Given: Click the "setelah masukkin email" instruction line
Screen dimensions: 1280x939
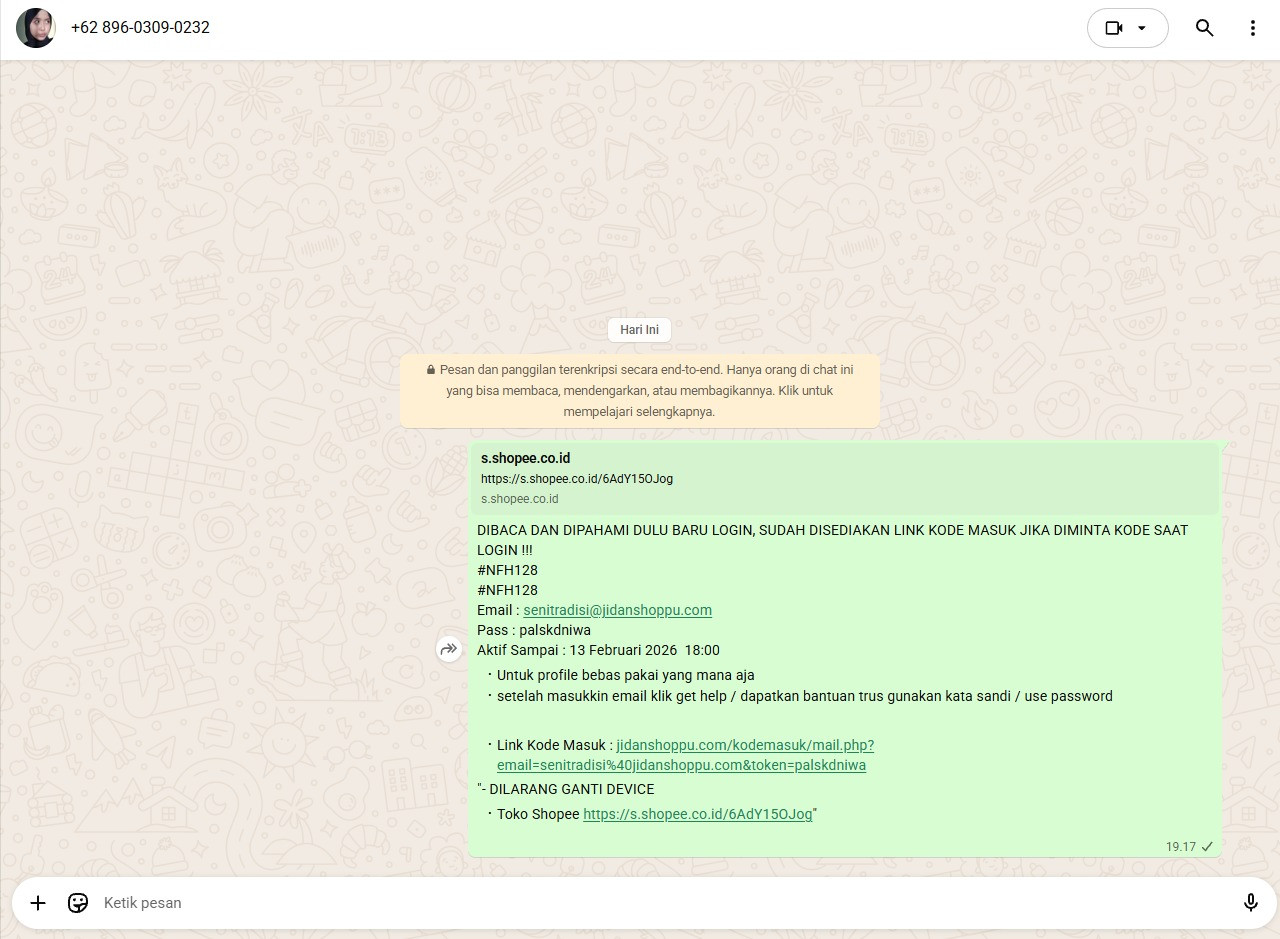Looking at the screenshot, I should click(x=805, y=696).
